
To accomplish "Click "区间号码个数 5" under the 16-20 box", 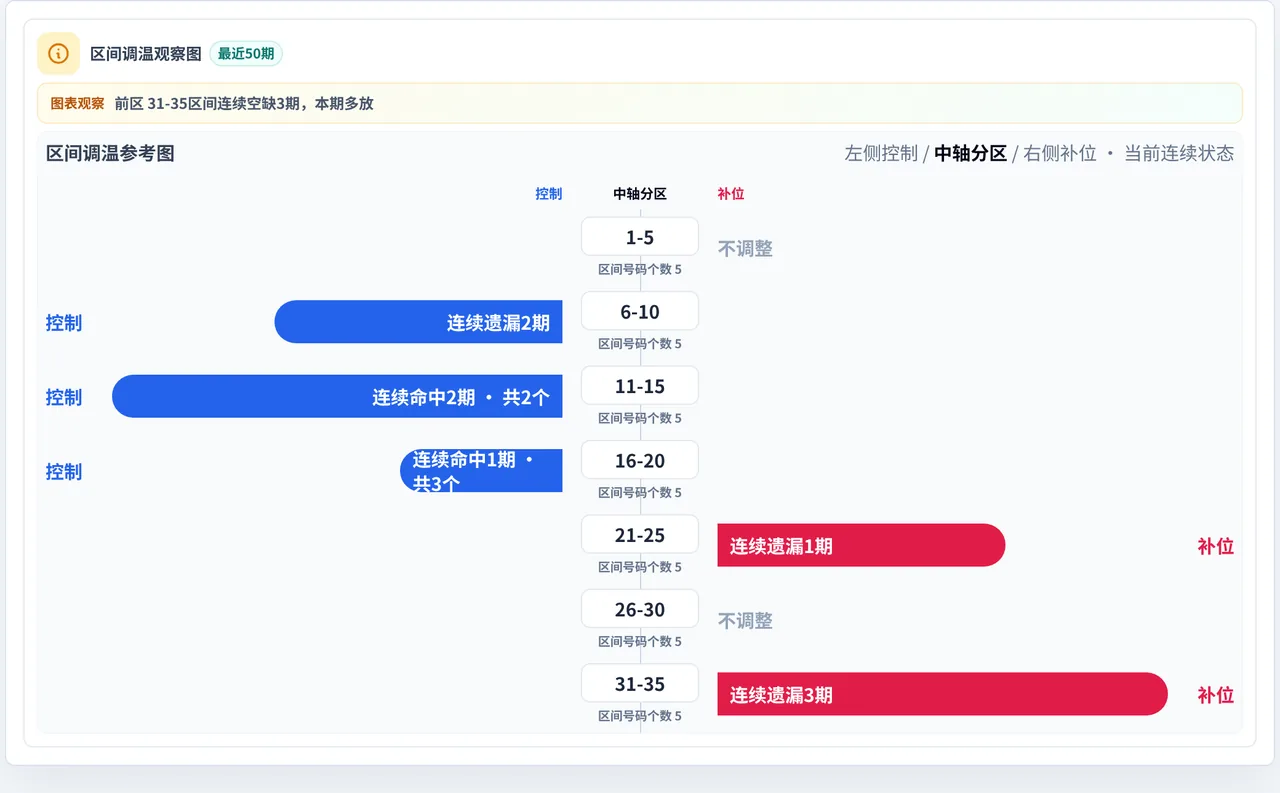I will coord(640,493).
